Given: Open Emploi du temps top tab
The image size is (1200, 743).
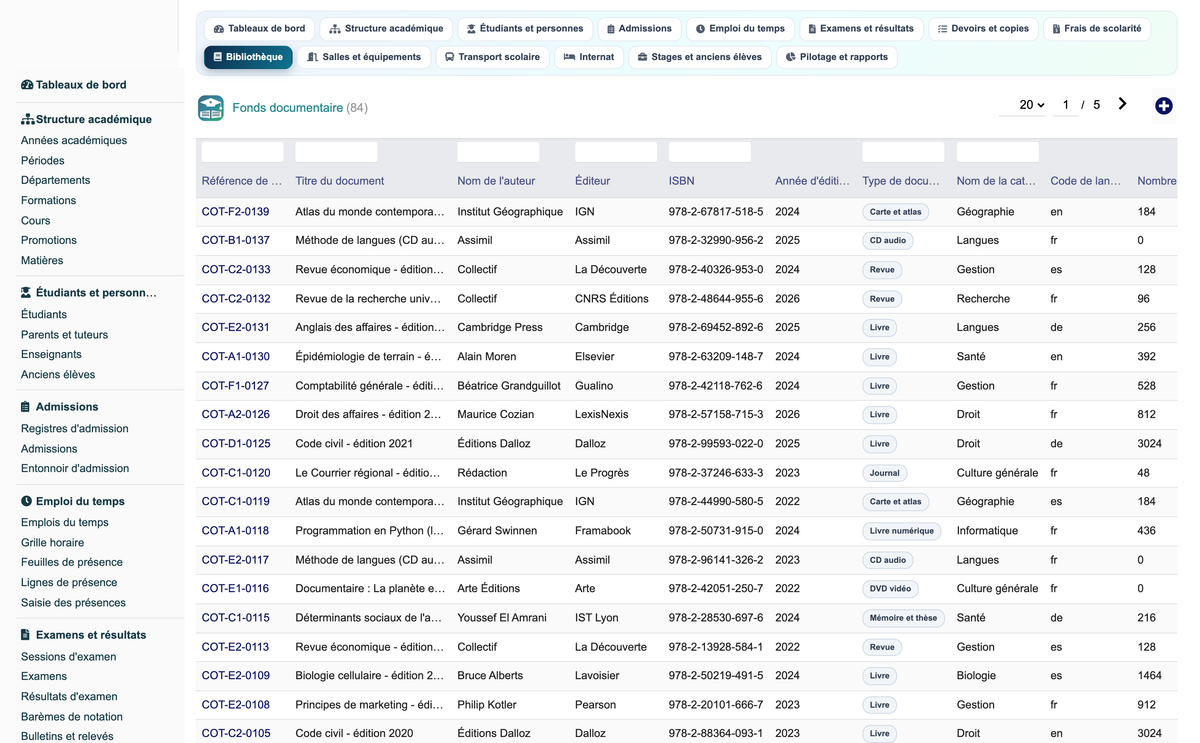Looking at the screenshot, I should click(741, 29).
